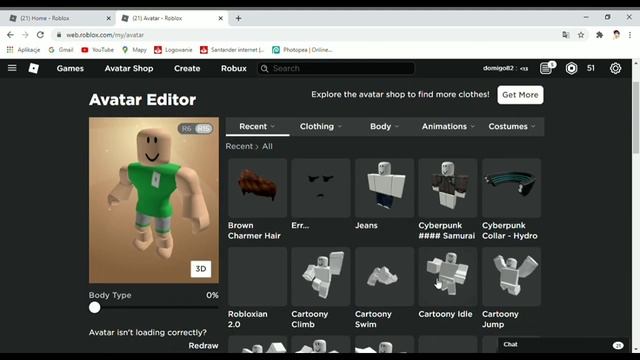The width and height of the screenshot is (640, 360).
Task: Click the avatar preview image
Action: pyautogui.click(x=153, y=200)
